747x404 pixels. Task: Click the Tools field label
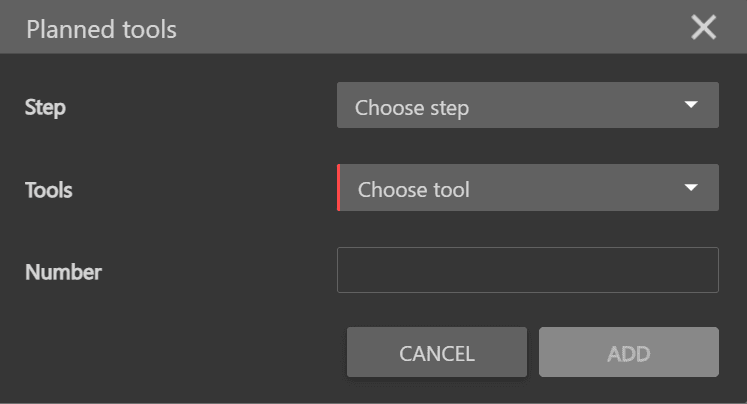48,189
